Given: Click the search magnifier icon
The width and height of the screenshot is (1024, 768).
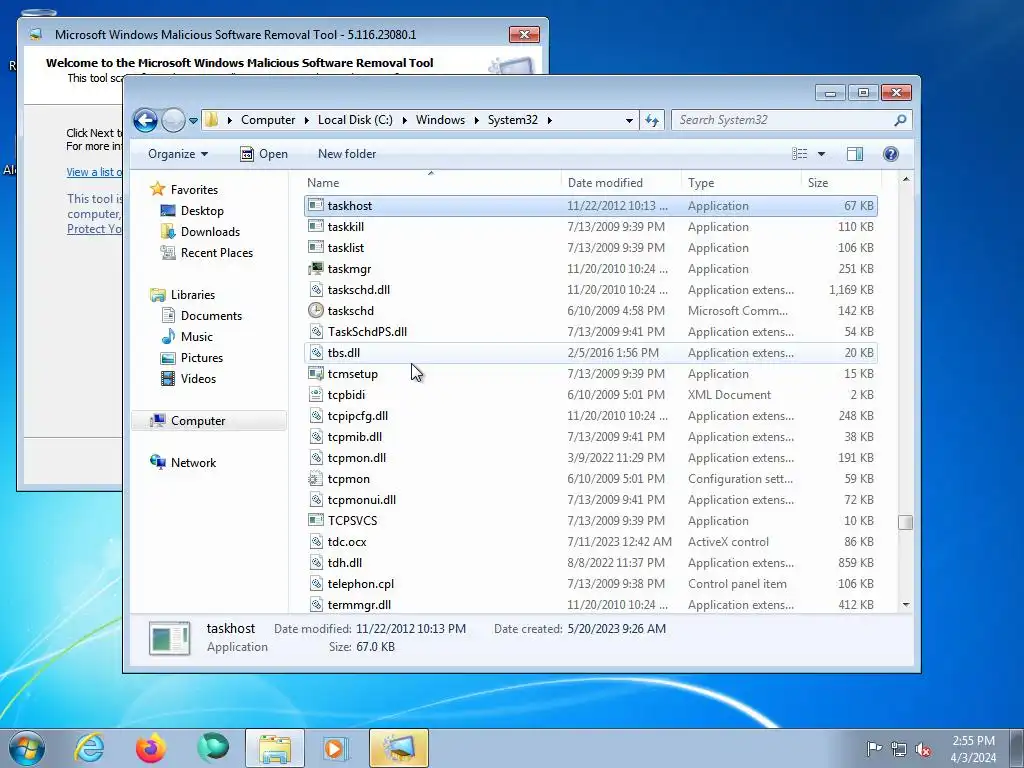Looking at the screenshot, I should coord(901,120).
